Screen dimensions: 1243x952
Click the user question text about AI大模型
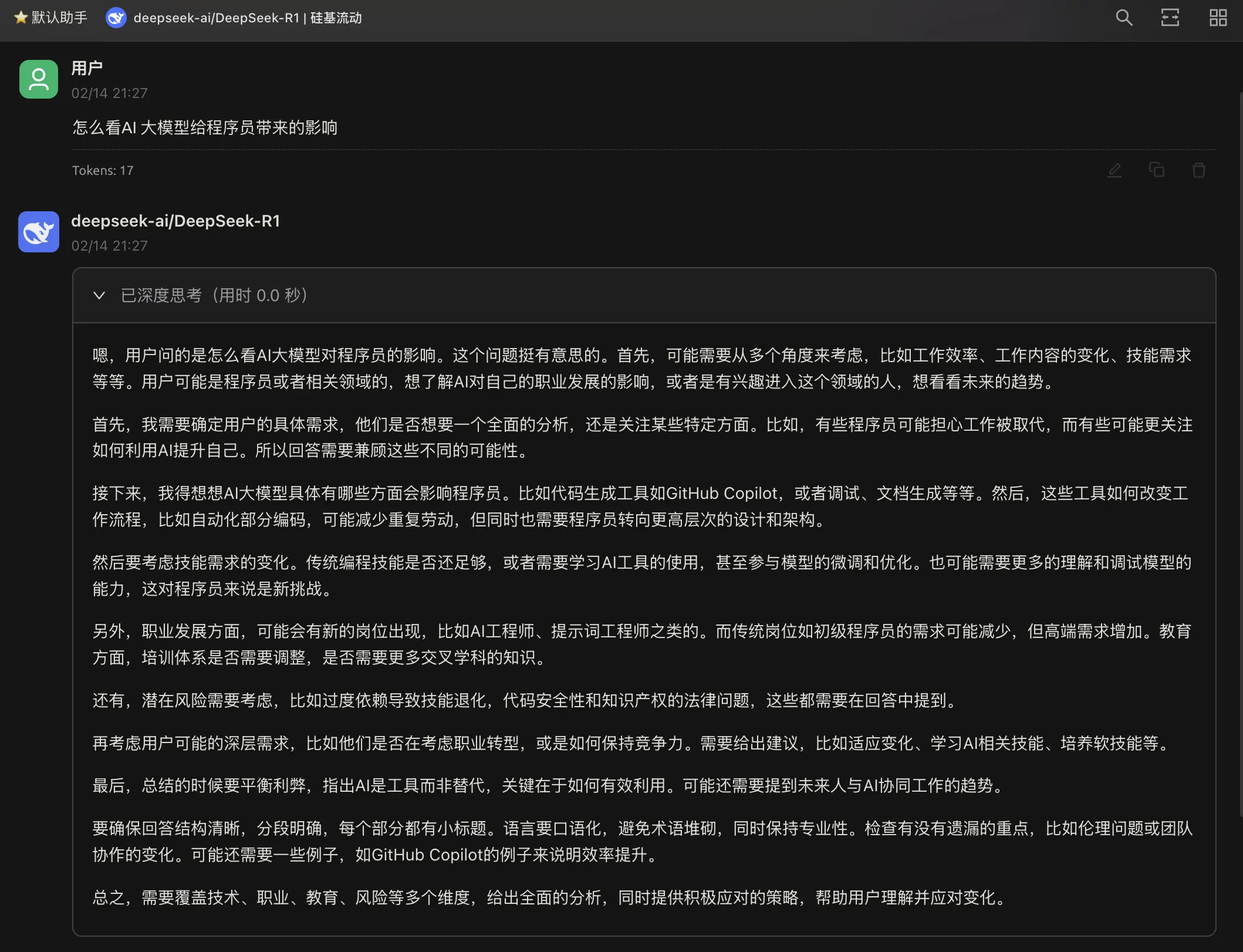(205, 127)
